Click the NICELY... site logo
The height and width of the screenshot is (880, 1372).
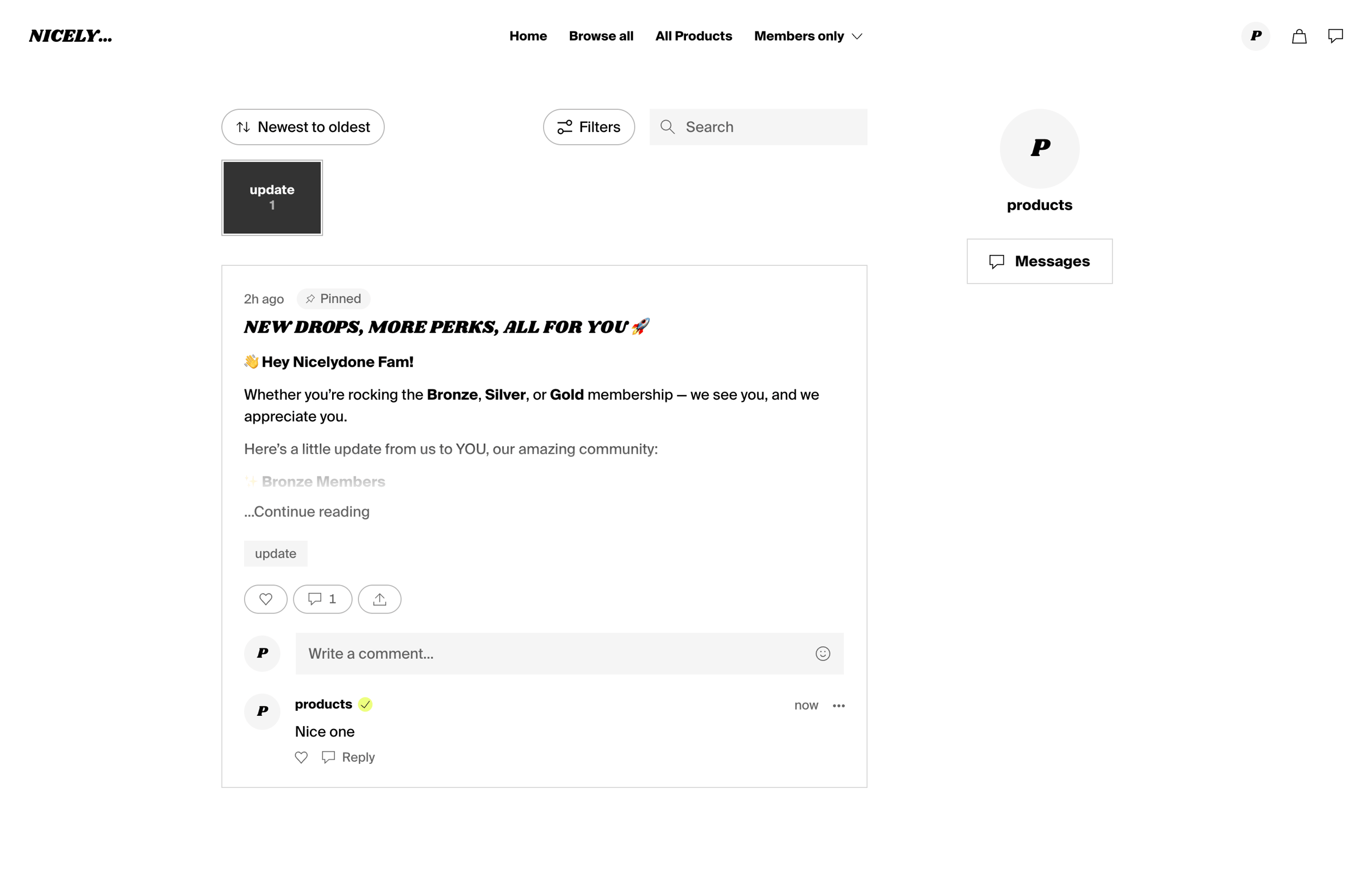71,36
